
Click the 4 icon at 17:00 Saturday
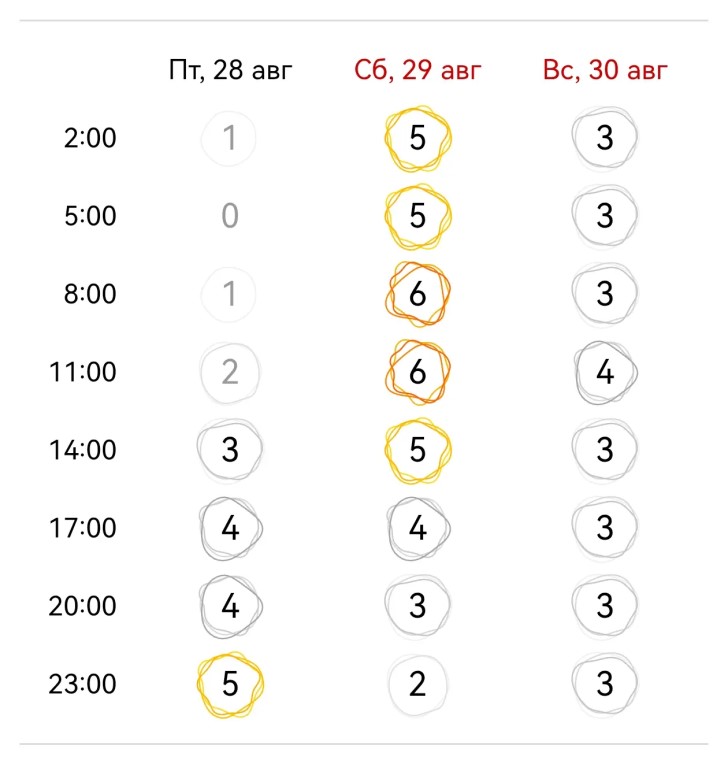[x=417, y=528]
